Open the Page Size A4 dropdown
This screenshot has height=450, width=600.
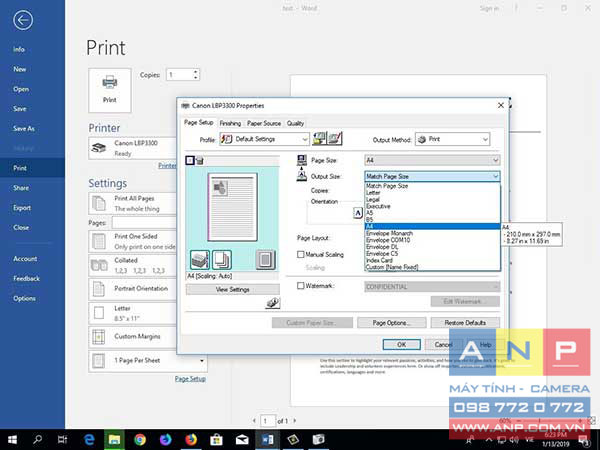click(x=432, y=160)
